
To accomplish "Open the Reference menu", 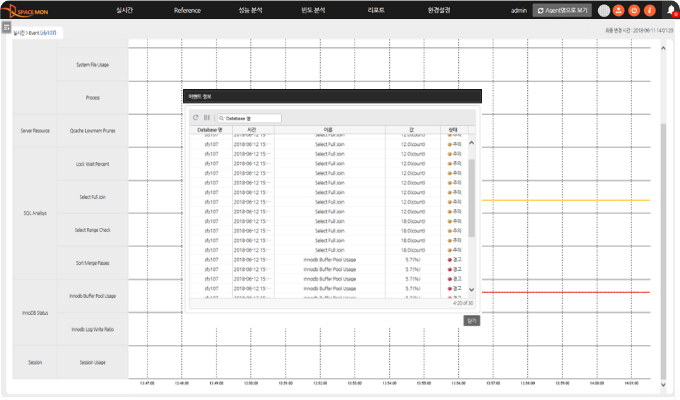I will coord(187,10).
